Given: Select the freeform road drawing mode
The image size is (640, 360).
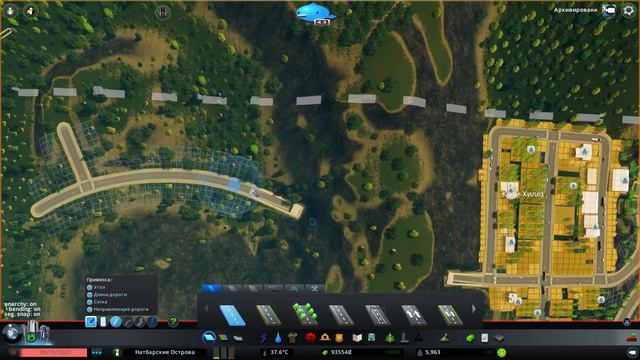Looking at the screenshot, I should 140,322.
